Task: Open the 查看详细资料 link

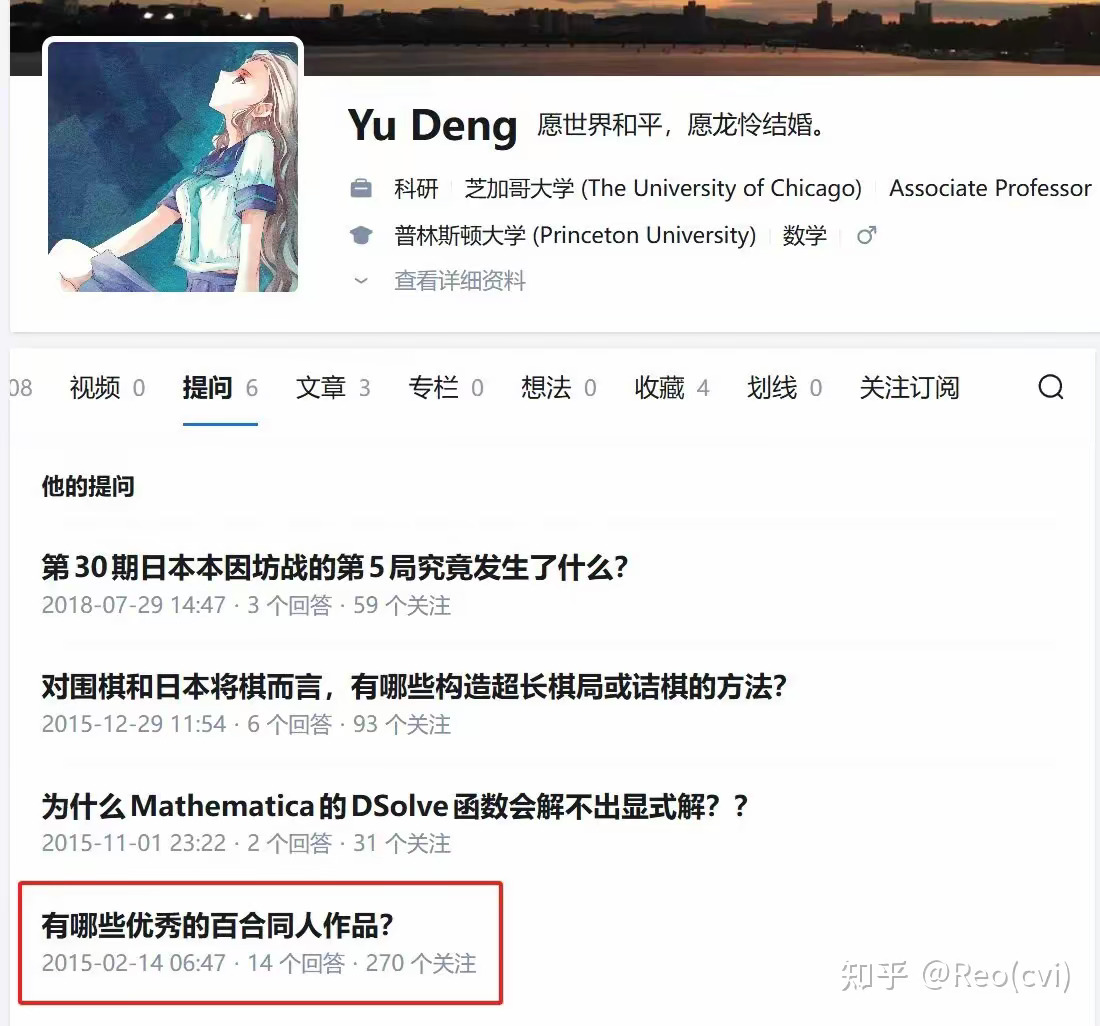Action: pos(460,281)
